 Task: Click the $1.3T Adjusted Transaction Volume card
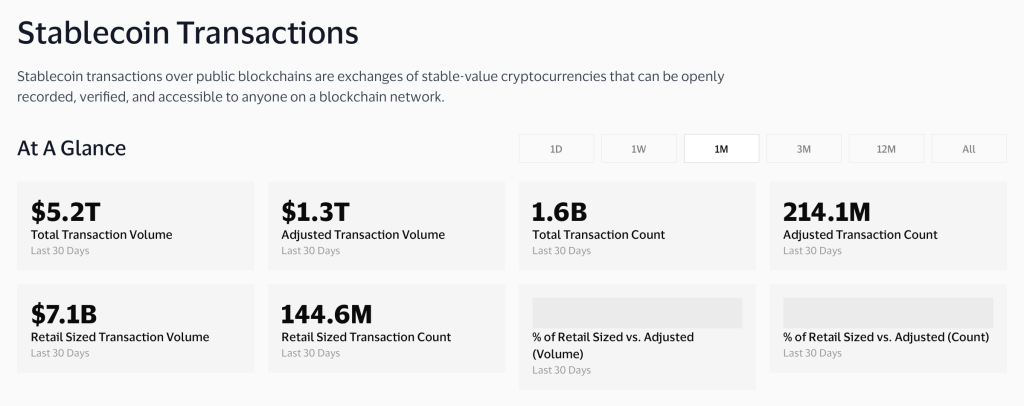pyautogui.click(x=386, y=226)
